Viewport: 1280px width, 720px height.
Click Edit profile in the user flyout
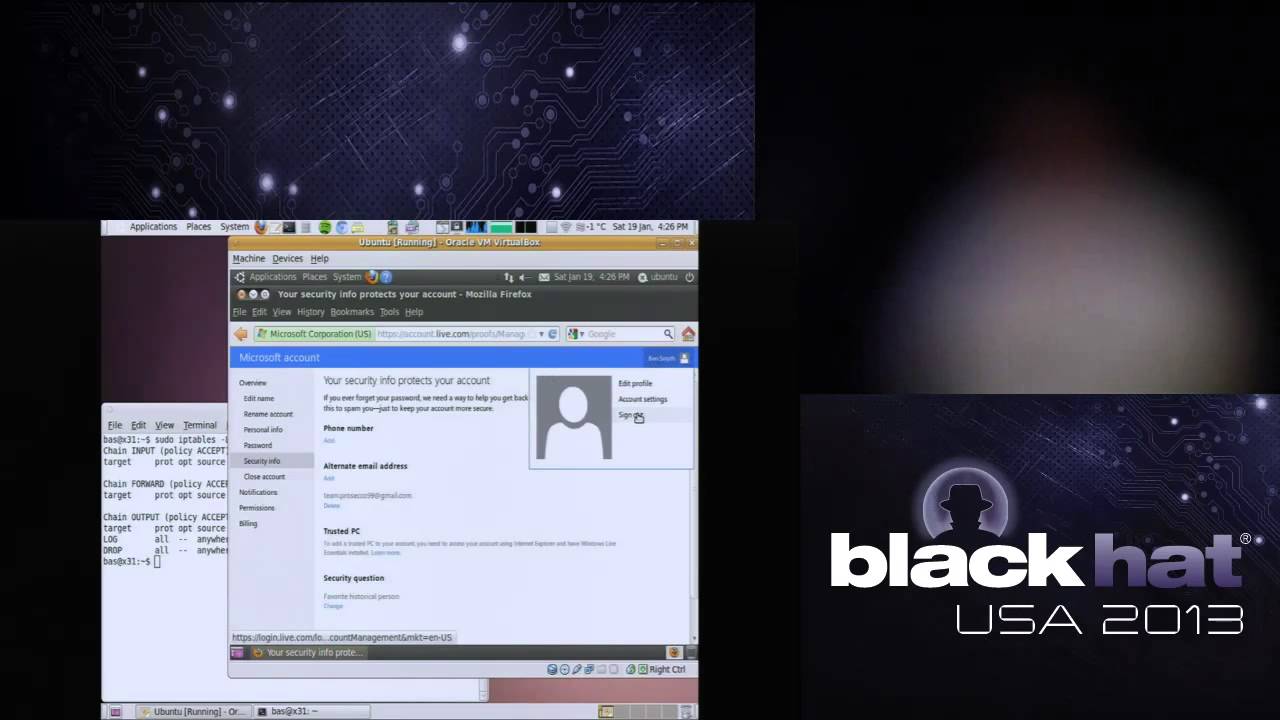click(x=635, y=383)
